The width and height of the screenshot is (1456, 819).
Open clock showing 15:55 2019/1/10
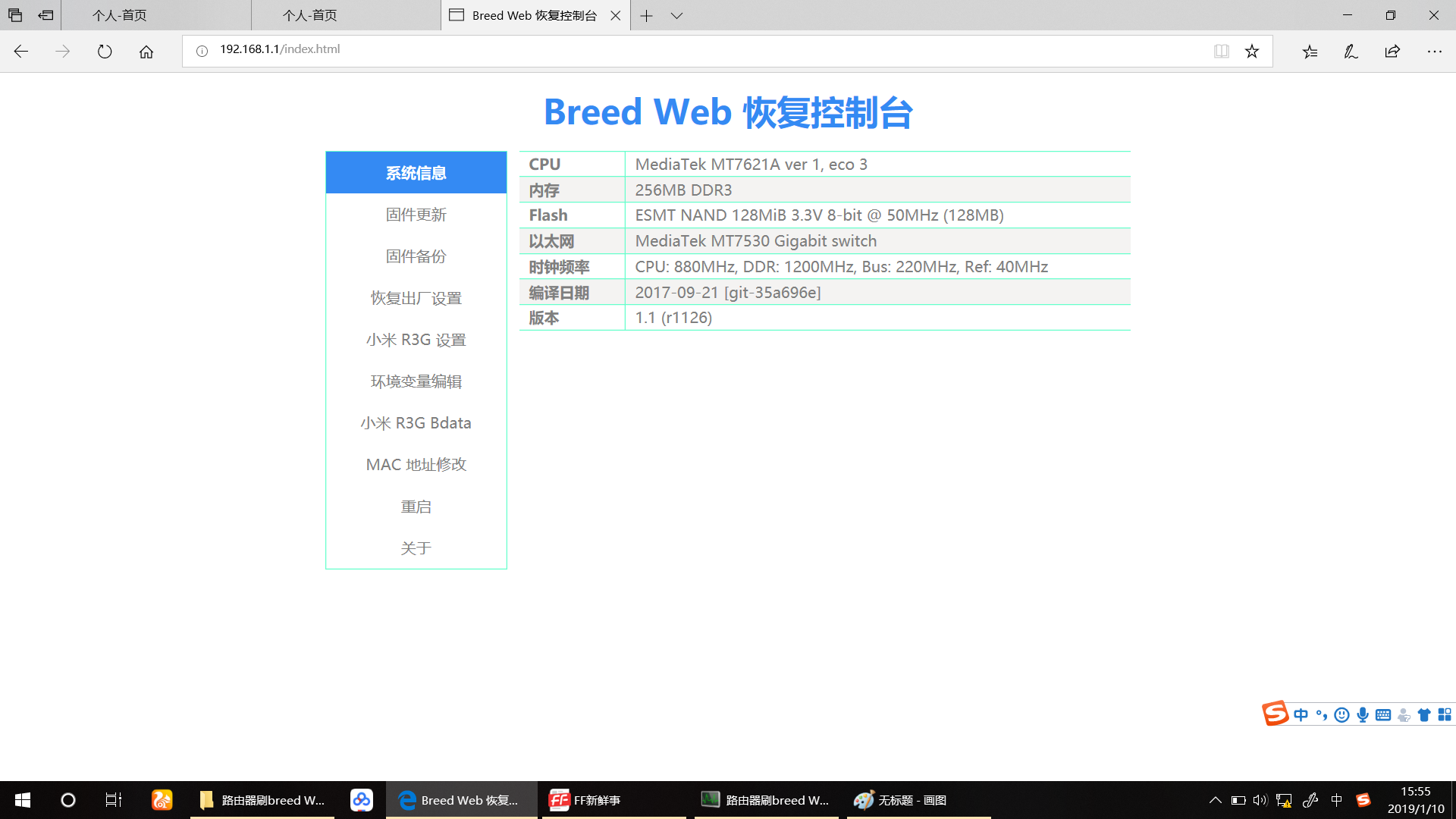tap(1415, 800)
